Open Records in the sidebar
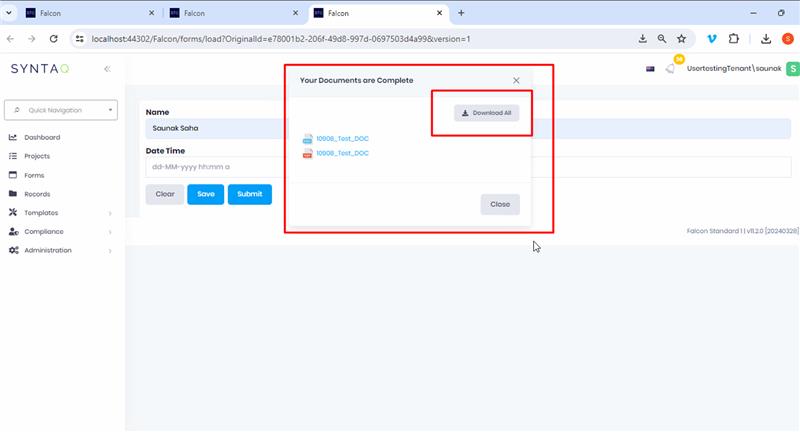 pos(37,194)
